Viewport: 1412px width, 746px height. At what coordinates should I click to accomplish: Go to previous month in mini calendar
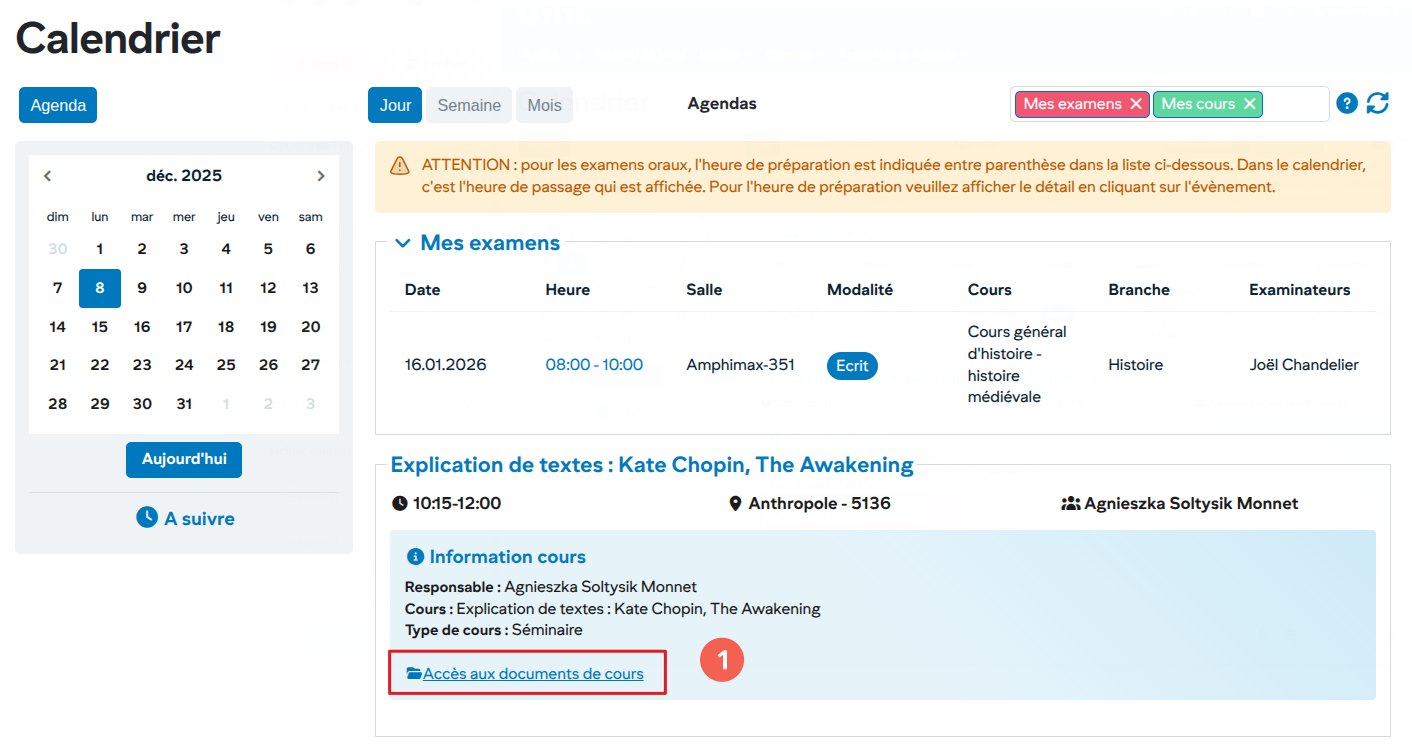point(47,176)
